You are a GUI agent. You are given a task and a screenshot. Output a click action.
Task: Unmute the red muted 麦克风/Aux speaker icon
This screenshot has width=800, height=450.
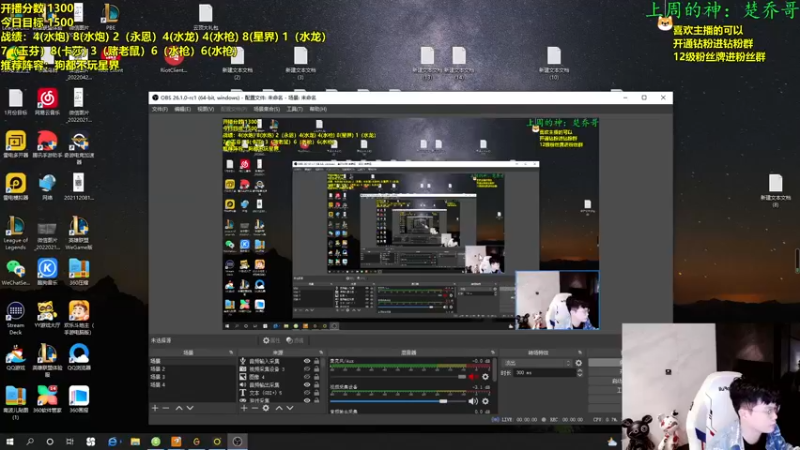tap(473, 377)
